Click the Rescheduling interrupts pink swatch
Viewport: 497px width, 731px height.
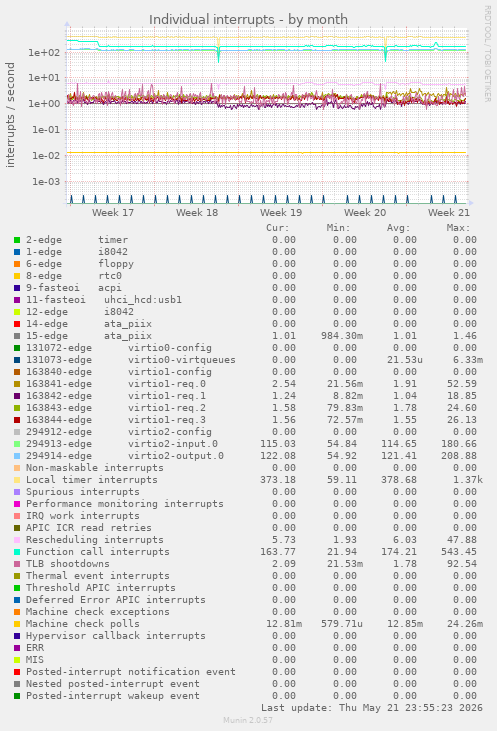[x=17, y=540]
